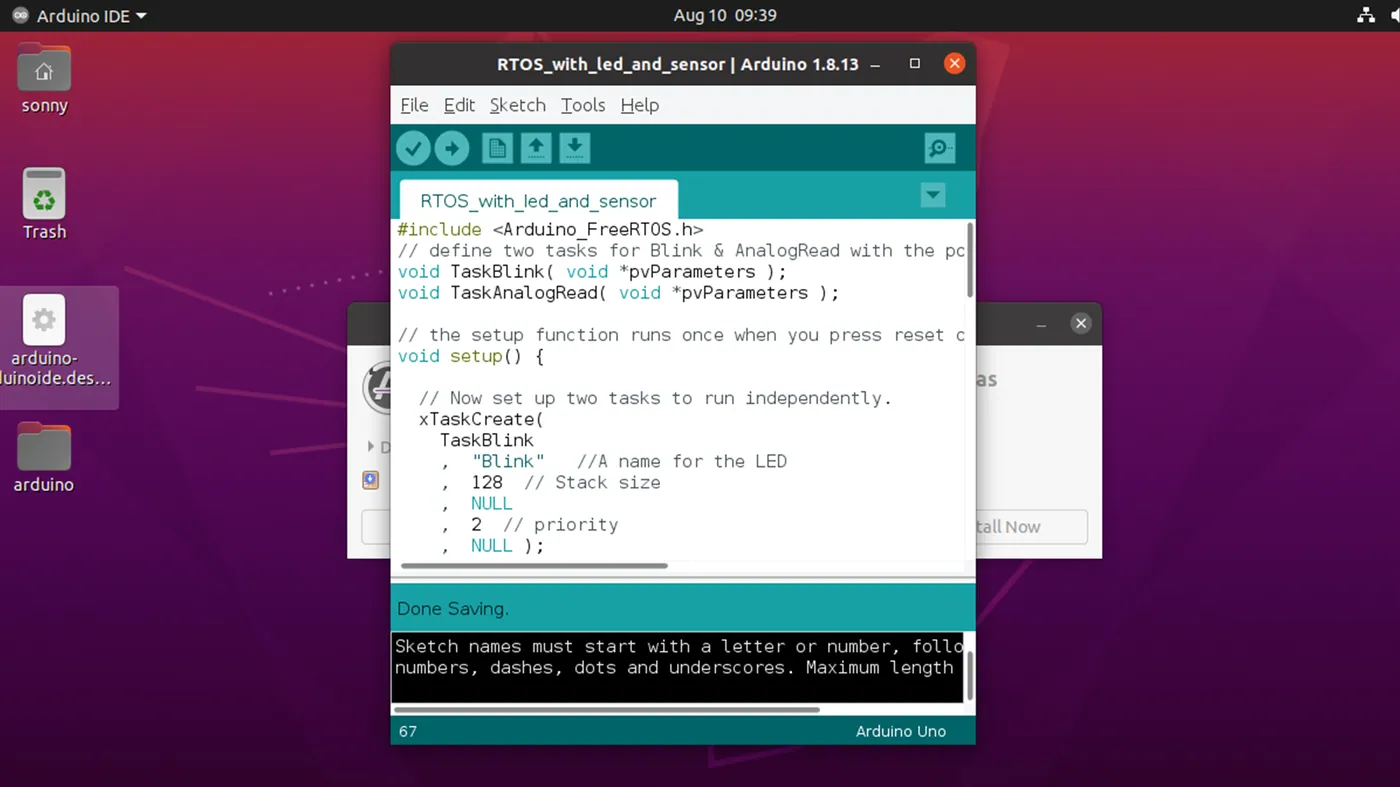Image resolution: width=1400 pixels, height=787 pixels.
Task: Open the Sketch menu
Action: (517, 105)
